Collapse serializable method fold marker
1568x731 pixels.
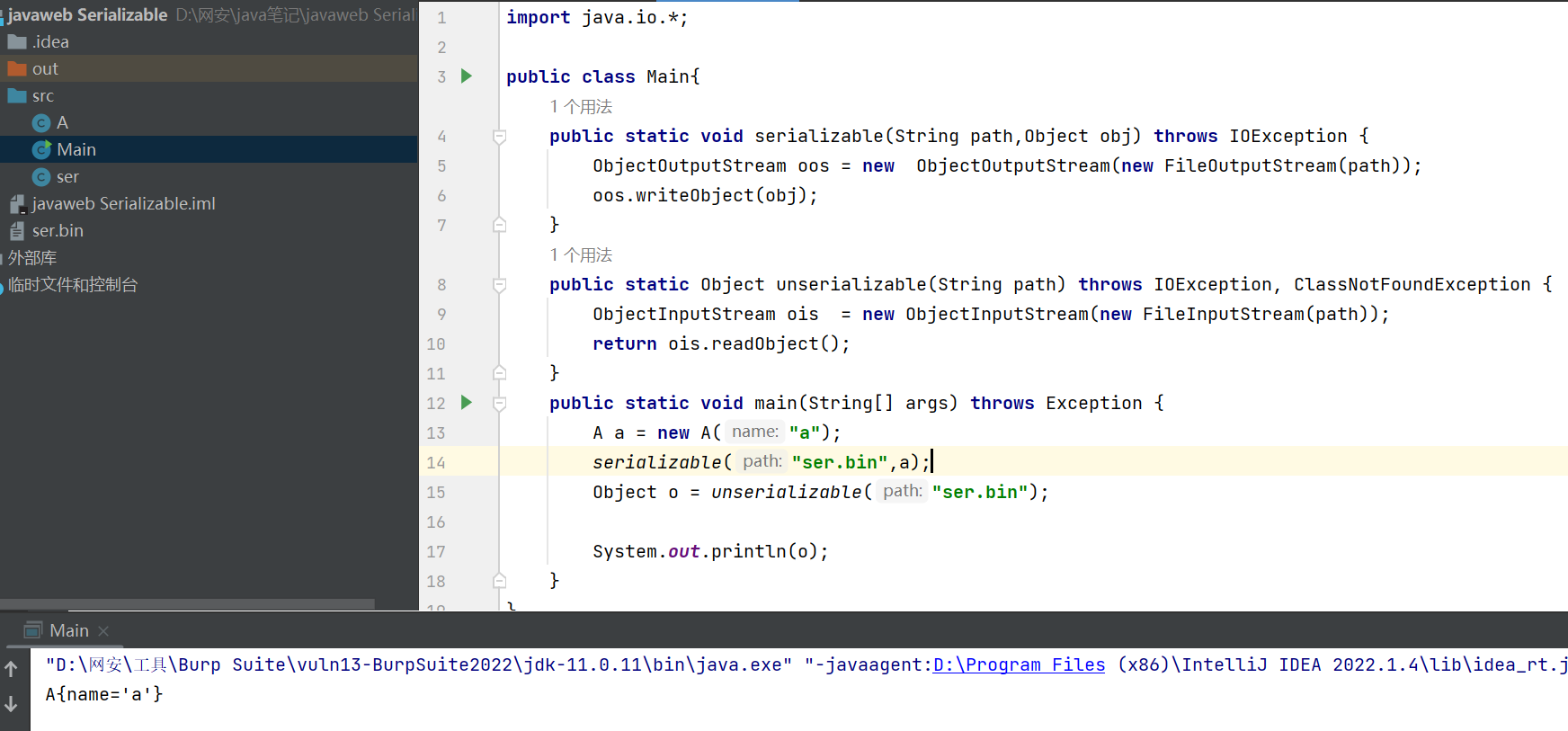pyautogui.click(x=500, y=137)
